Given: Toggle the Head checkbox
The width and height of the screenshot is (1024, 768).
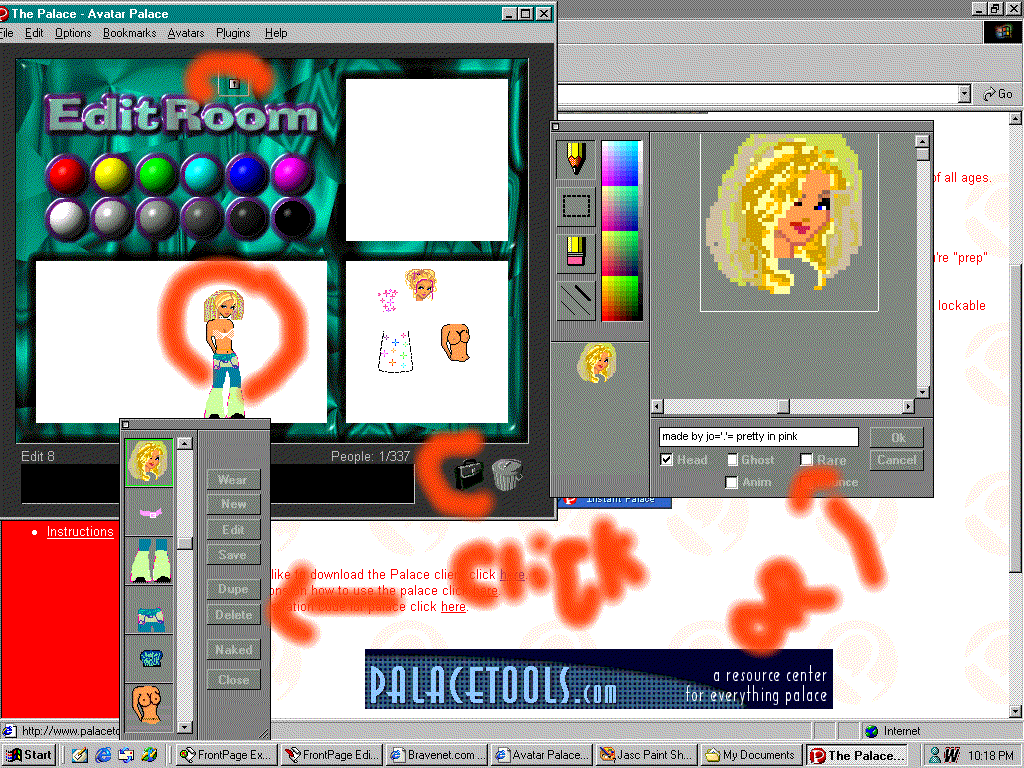Looking at the screenshot, I should point(666,460).
